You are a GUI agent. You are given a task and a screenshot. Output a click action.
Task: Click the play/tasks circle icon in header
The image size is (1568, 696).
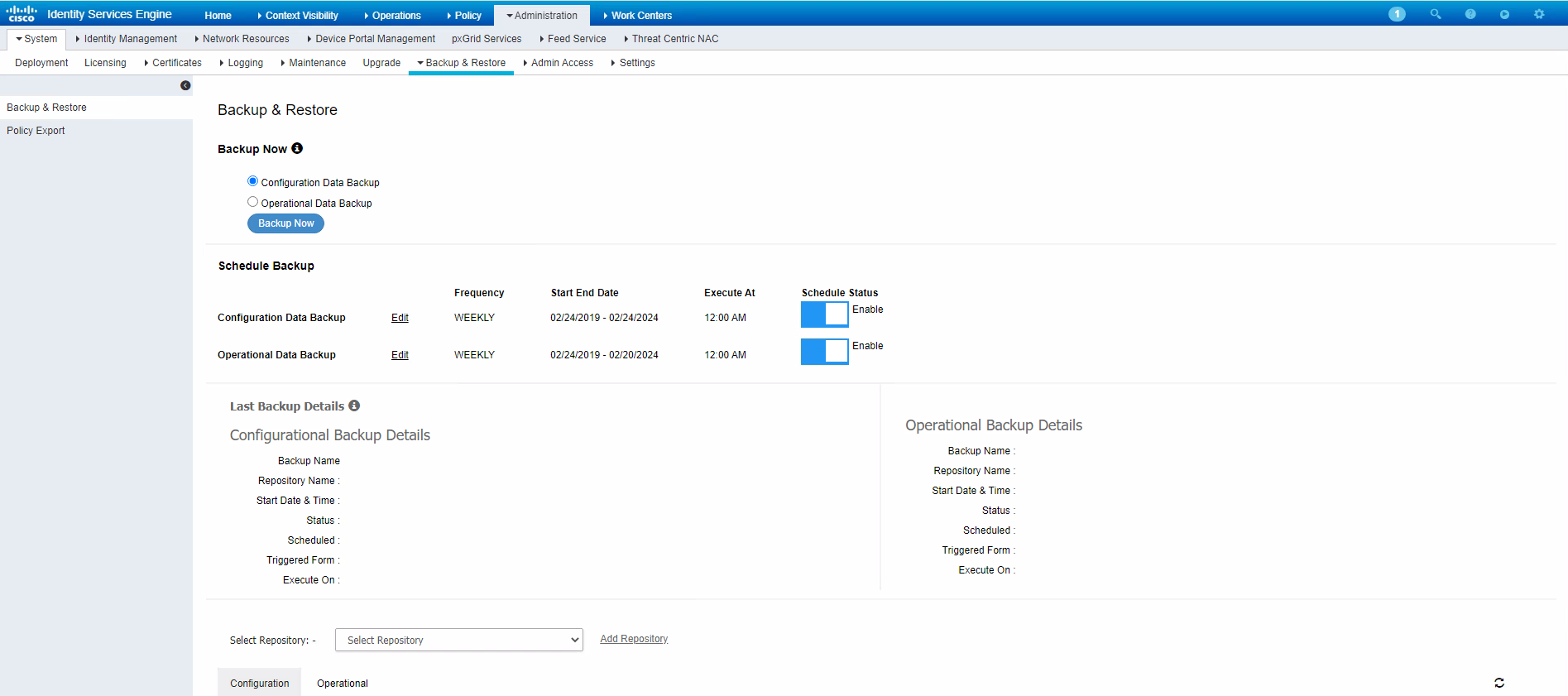coord(1504,14)
